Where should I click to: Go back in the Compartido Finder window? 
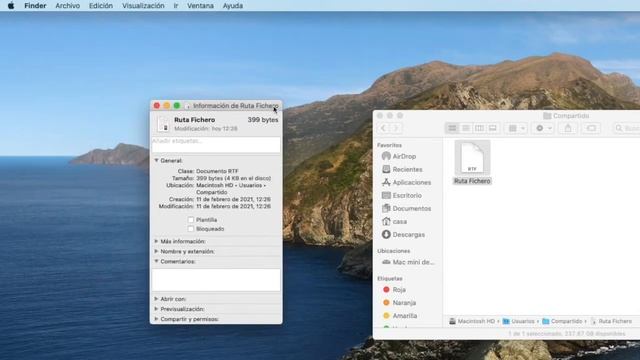point(383,128)
